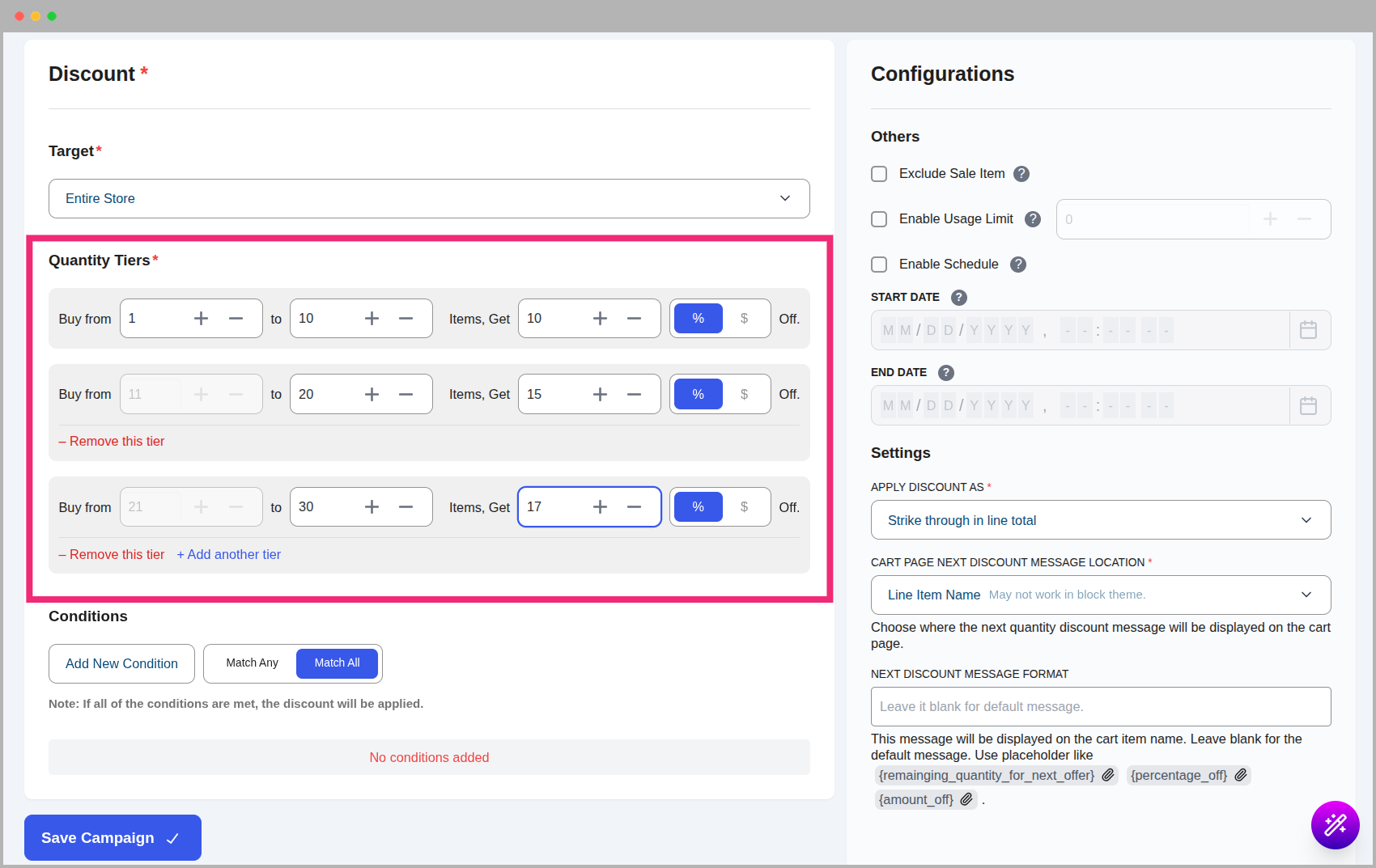Select the Match All option
Viewport: 1376px width, 868px height.
tap(337, 663)
